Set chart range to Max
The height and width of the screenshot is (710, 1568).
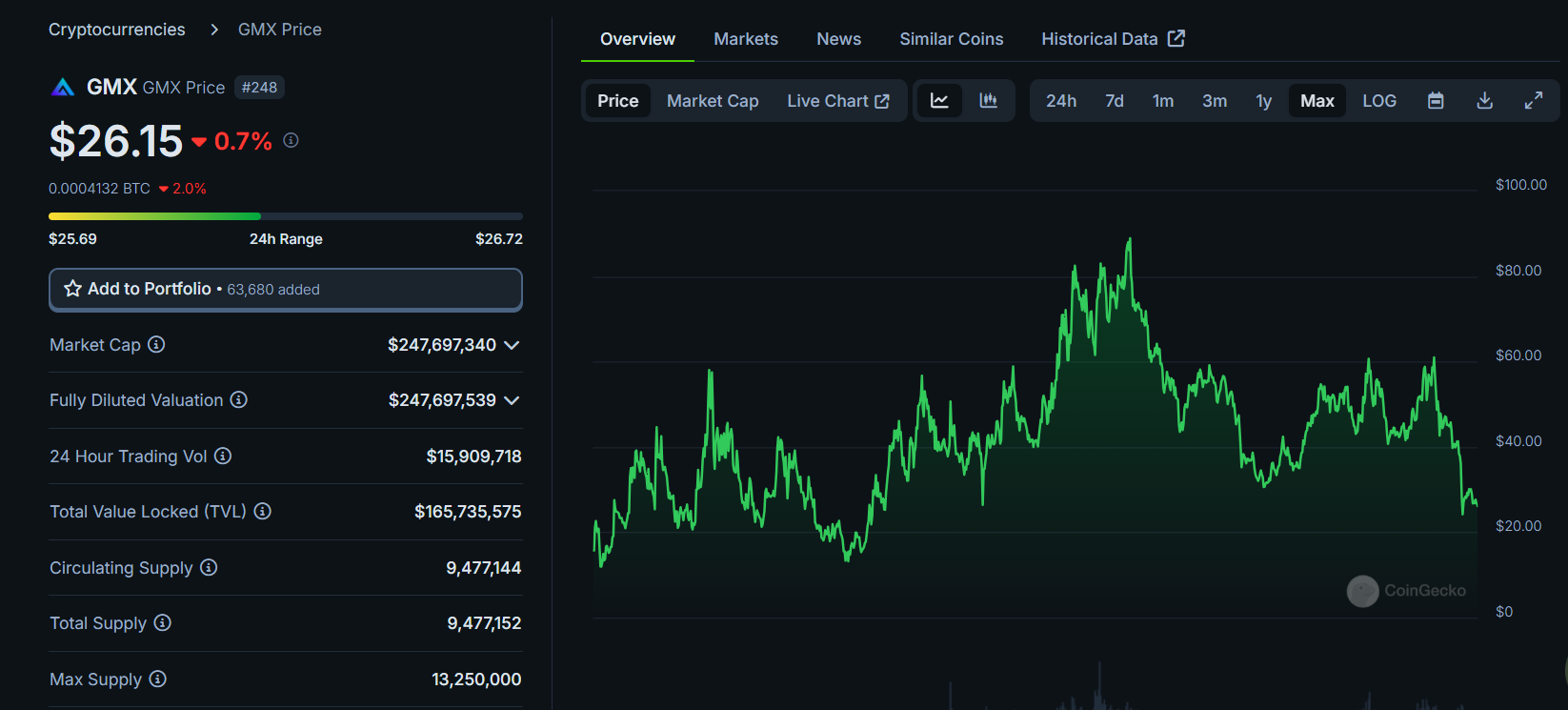click(x=1317, y=101)
